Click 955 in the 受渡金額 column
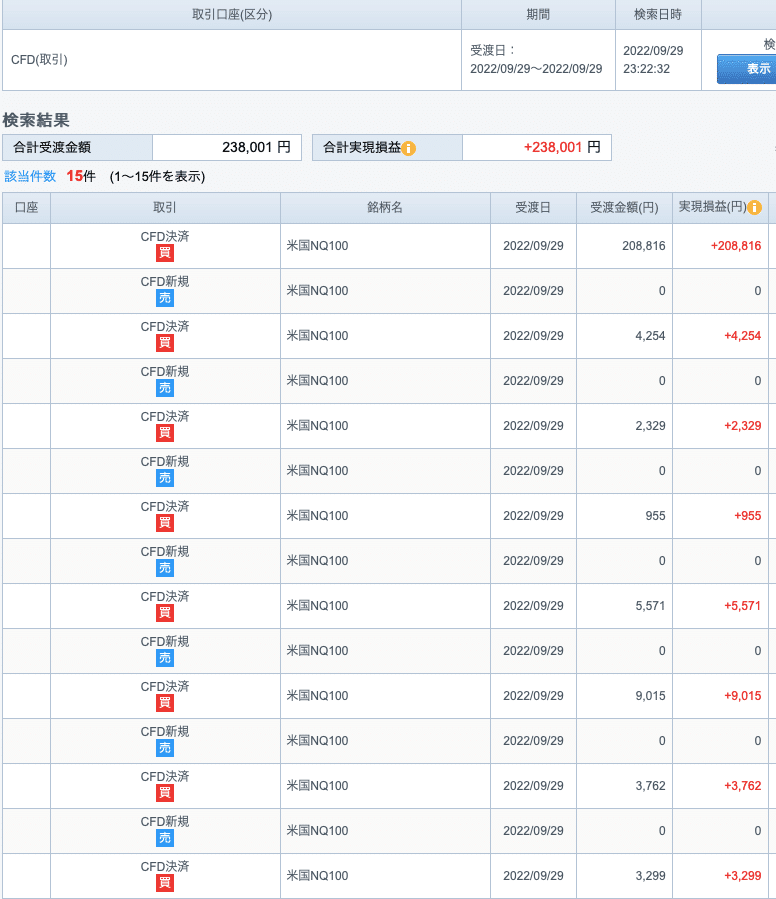Image resolution: width=776 pixels, height=899 pixels. tap(655, 516)
